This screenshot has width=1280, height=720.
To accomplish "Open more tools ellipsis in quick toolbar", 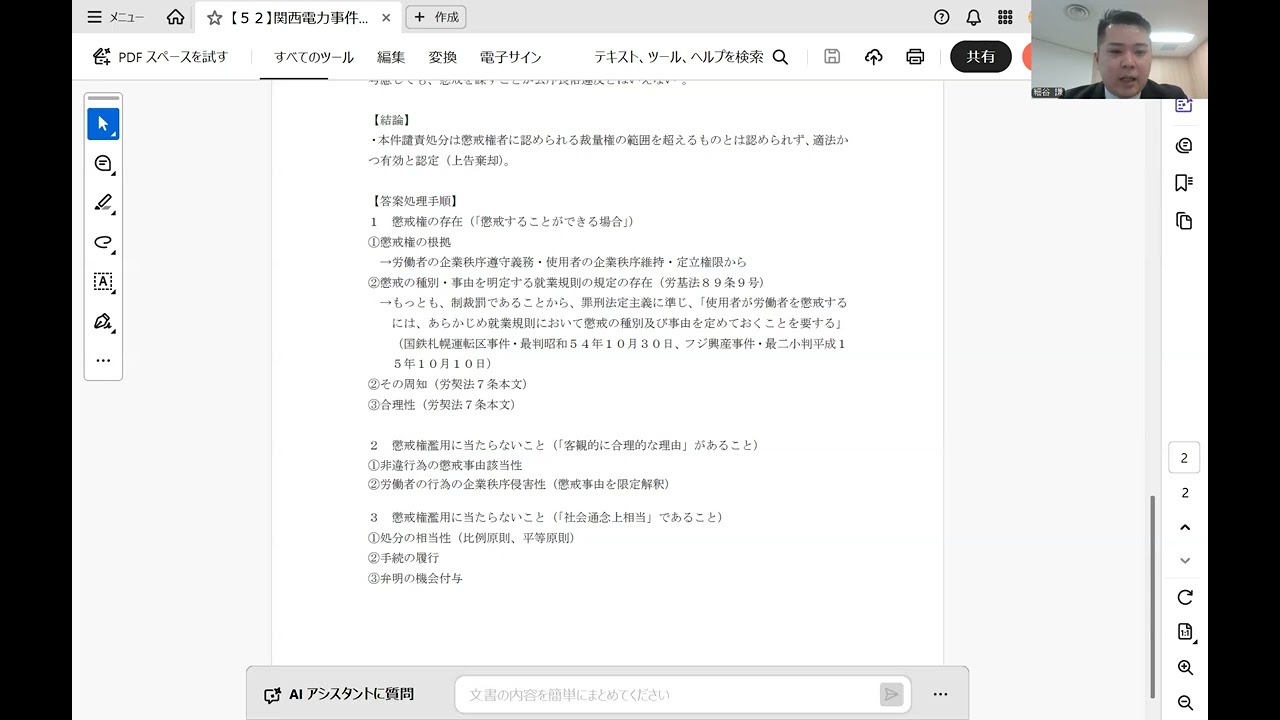I will point(103,360).
